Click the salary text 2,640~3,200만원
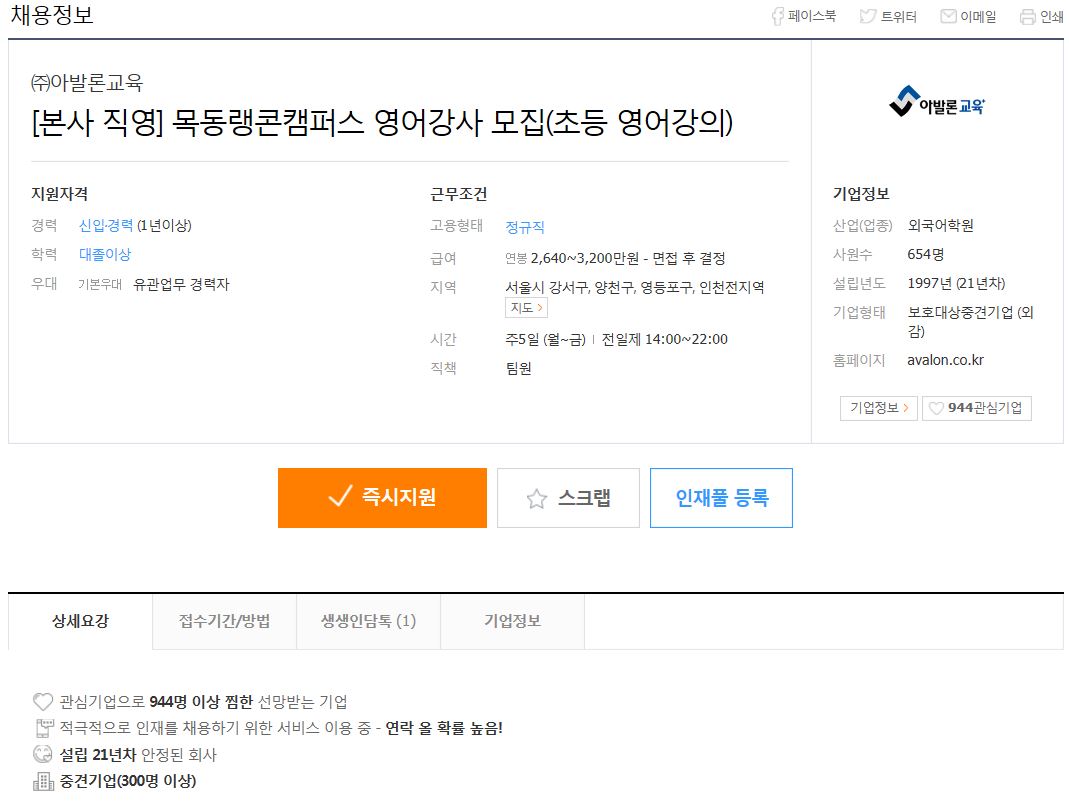Screen dimensions: 1069x804 (x=585, y=258)
